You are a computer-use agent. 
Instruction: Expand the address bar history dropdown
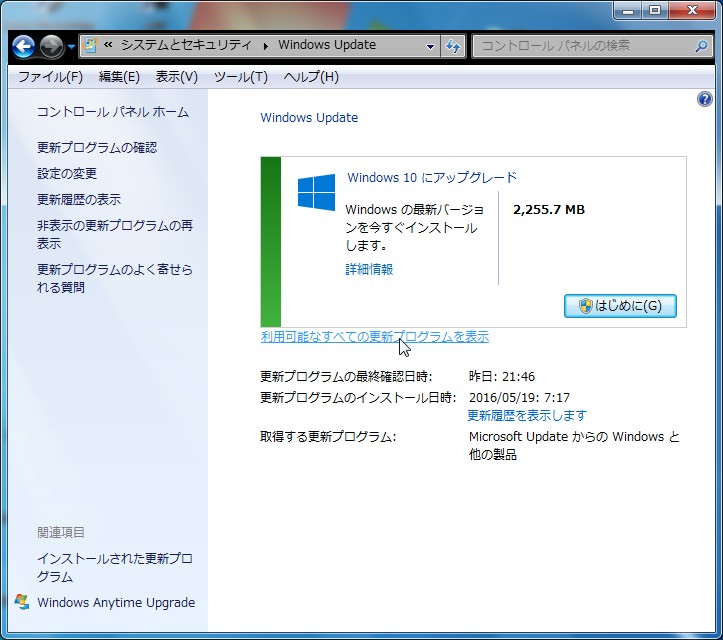coord(430,46)
